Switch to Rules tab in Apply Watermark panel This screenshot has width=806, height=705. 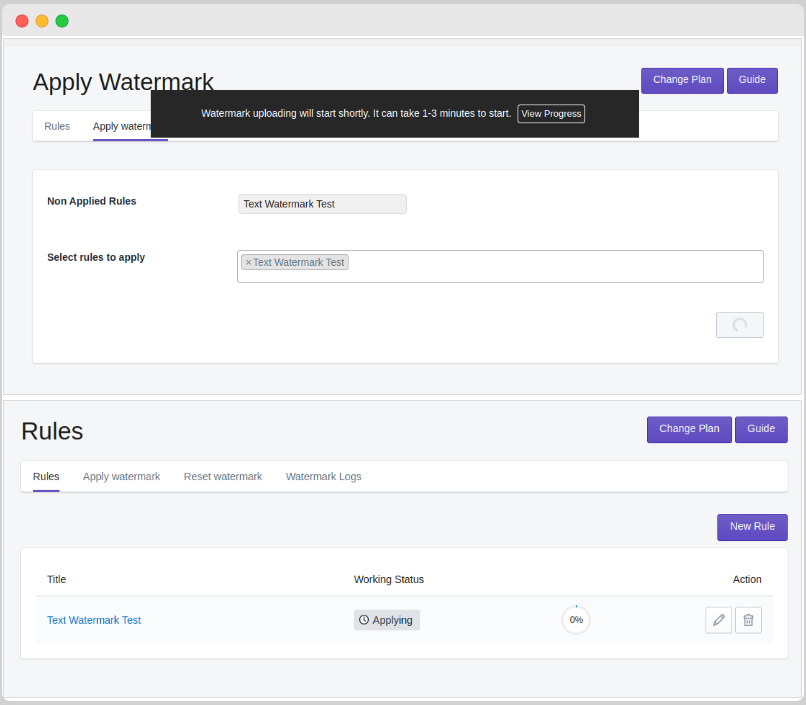click(x=57, y=127)
